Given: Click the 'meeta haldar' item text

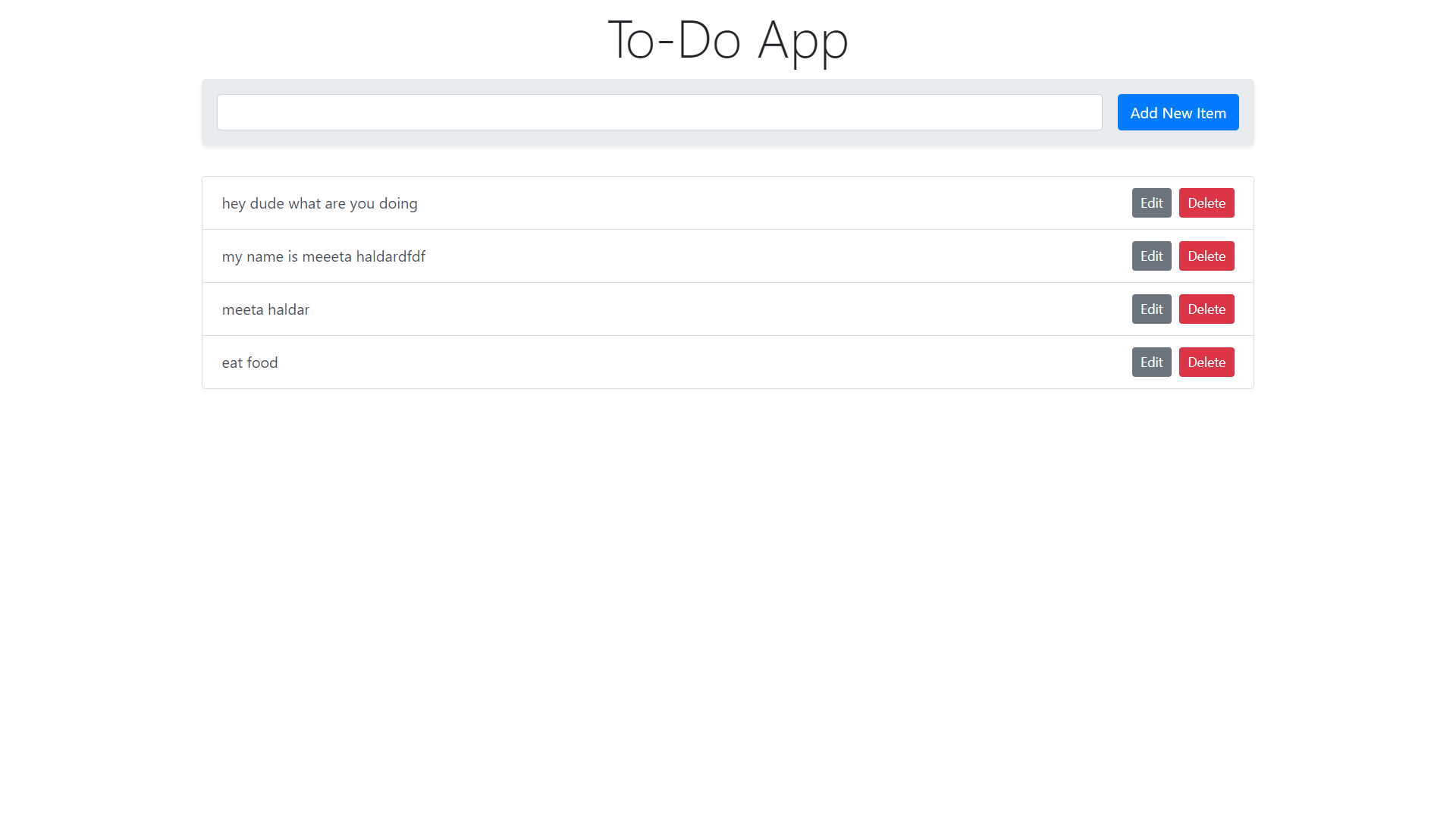Looking at the screenshot, I should tap(265, 309).
